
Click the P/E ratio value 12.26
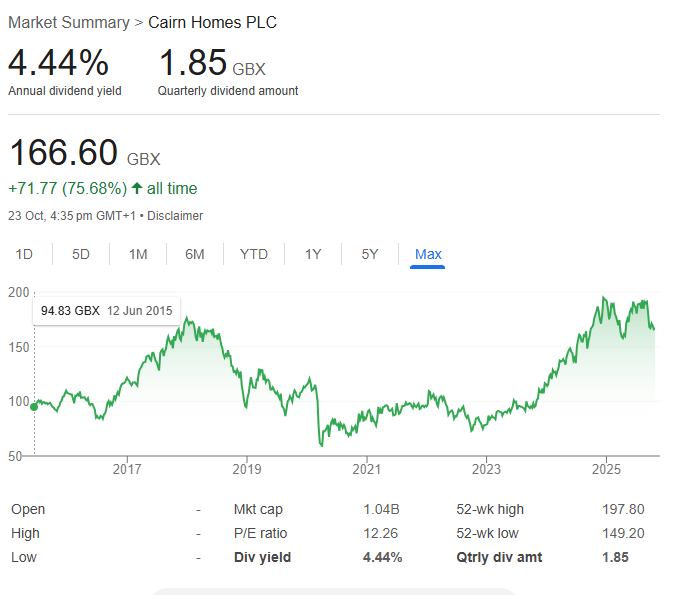(381, 533)
